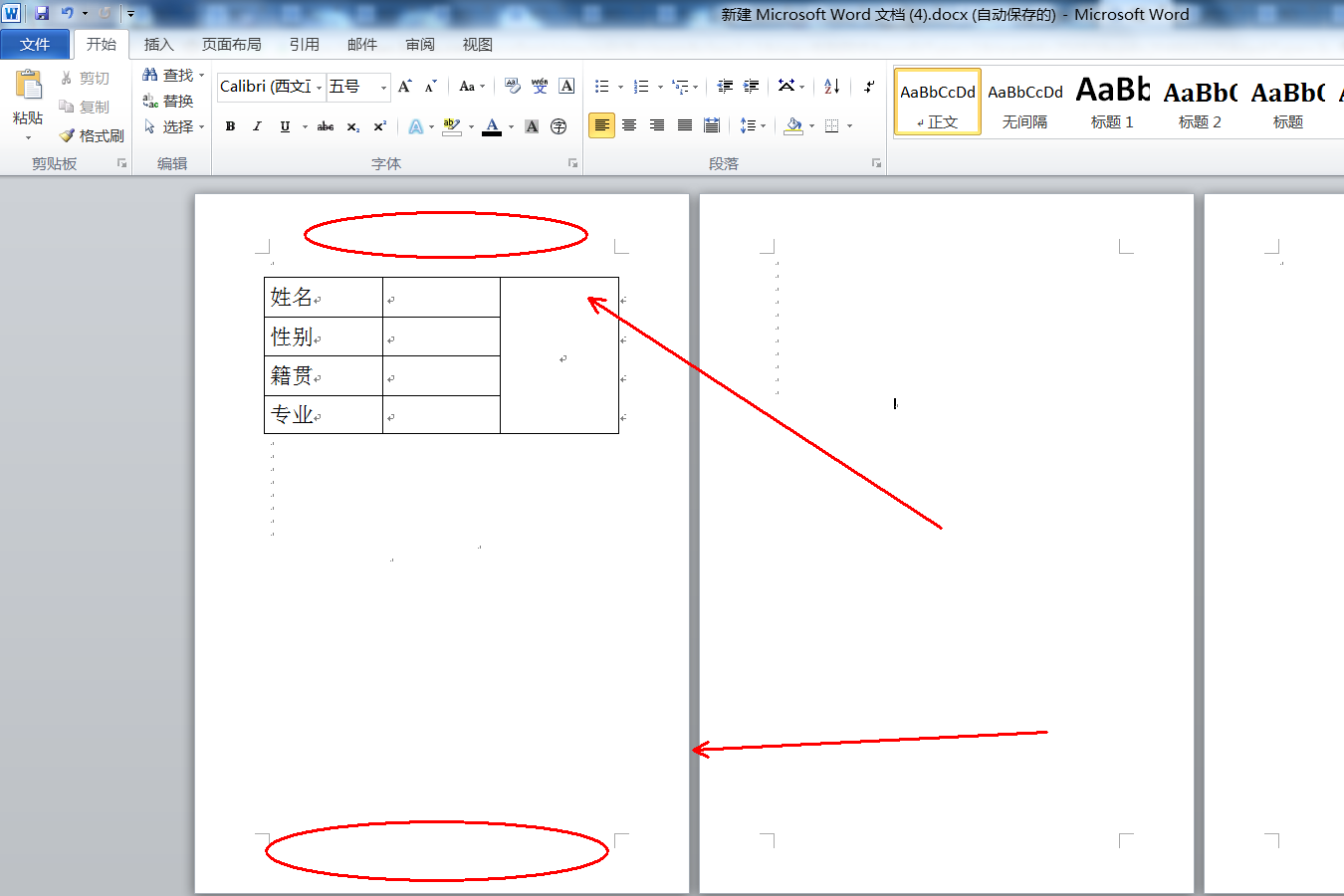Click the font color A button
1344x896 pixels.
coord(492,126)
